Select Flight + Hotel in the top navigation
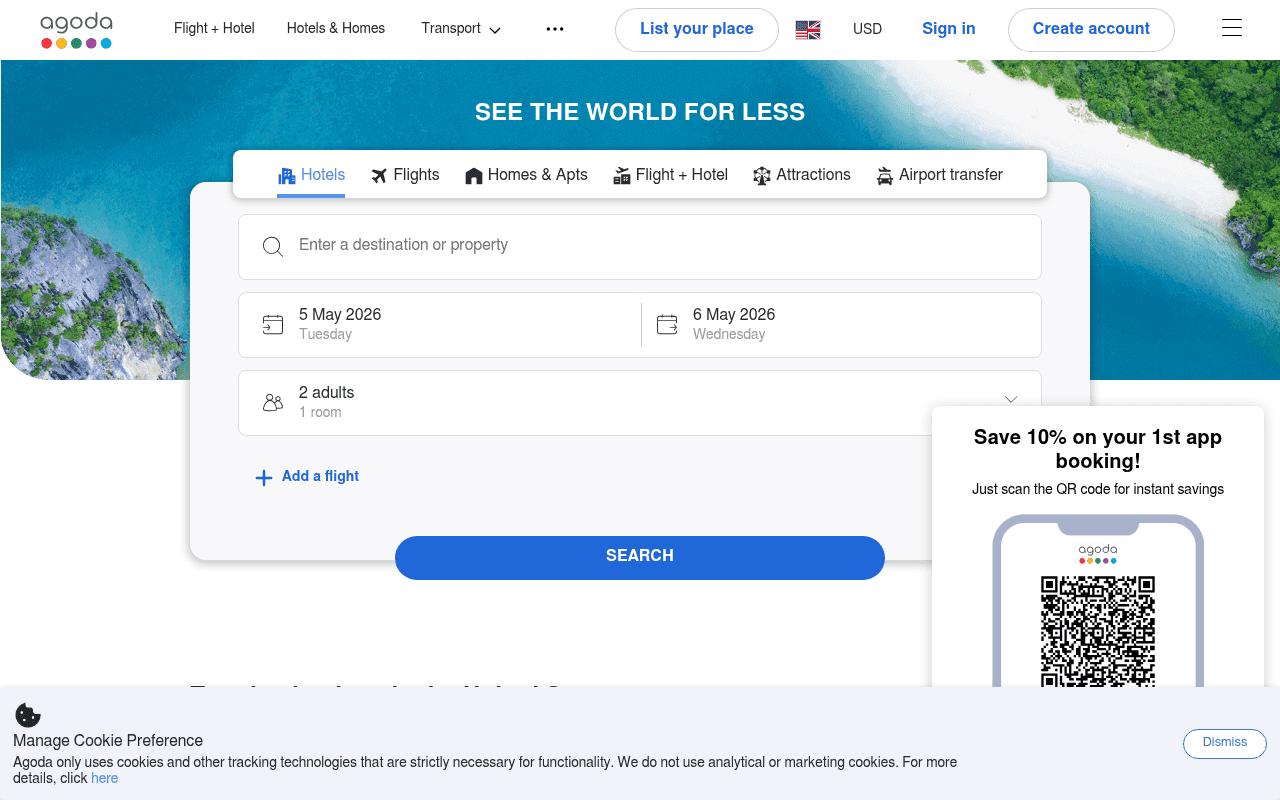This screenshot has width=1280, height=800. 214,29
